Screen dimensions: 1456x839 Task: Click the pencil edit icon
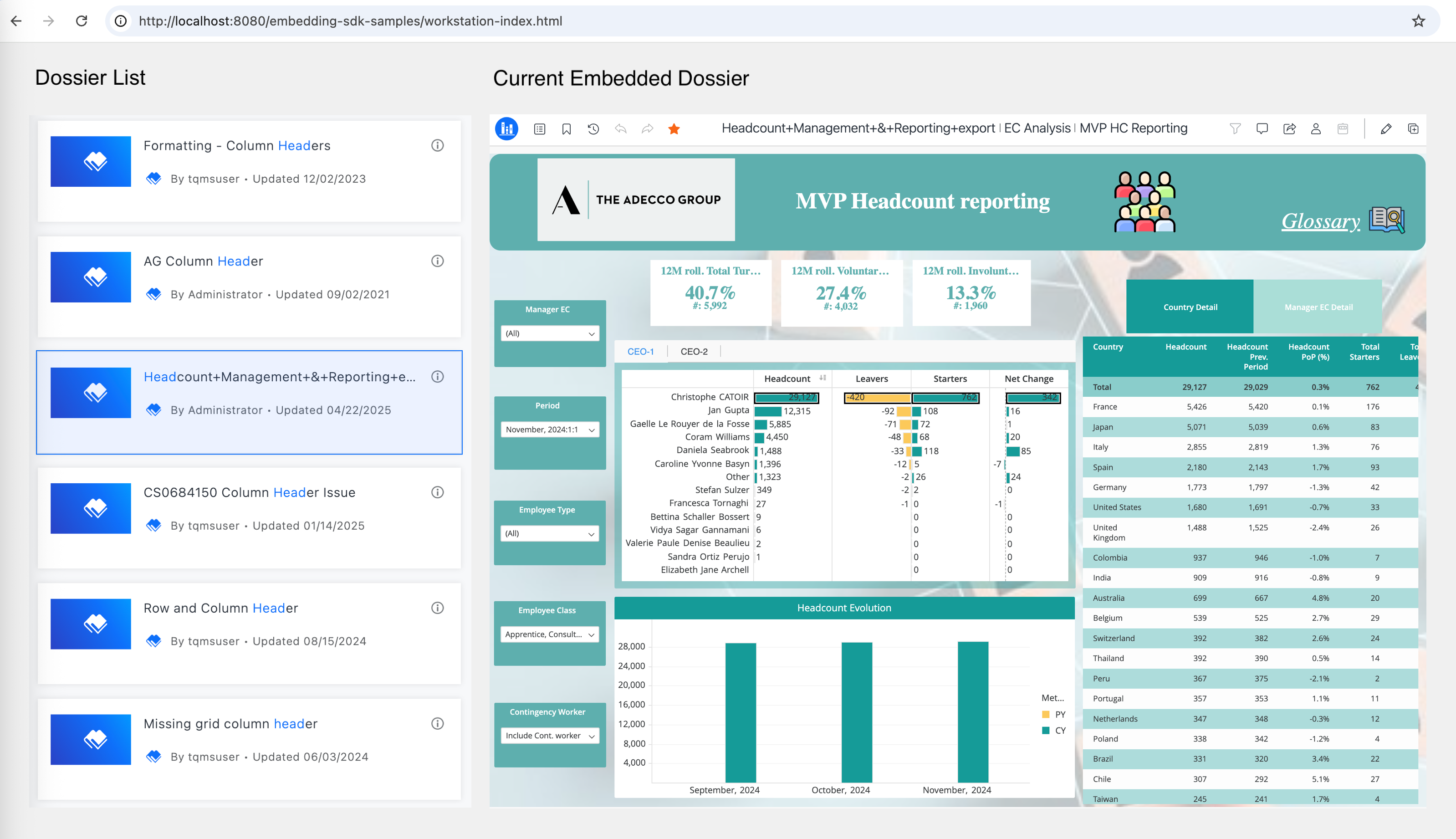[1386, 128]
